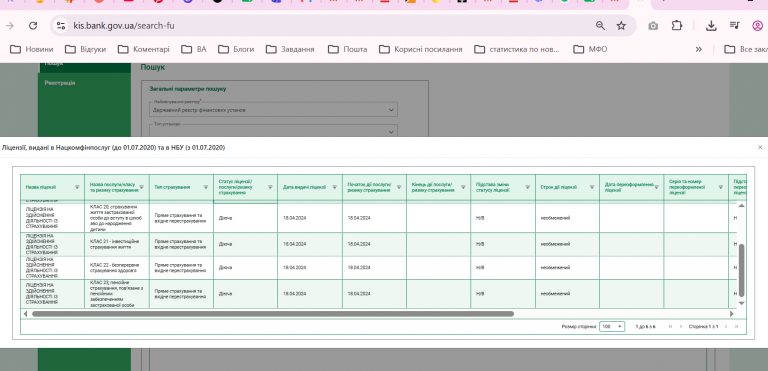Viewport: 768px width, 371px height.
Task: Open the browser zoom magnifier icon
Action: pyautogui.click(x=600, y=25)
